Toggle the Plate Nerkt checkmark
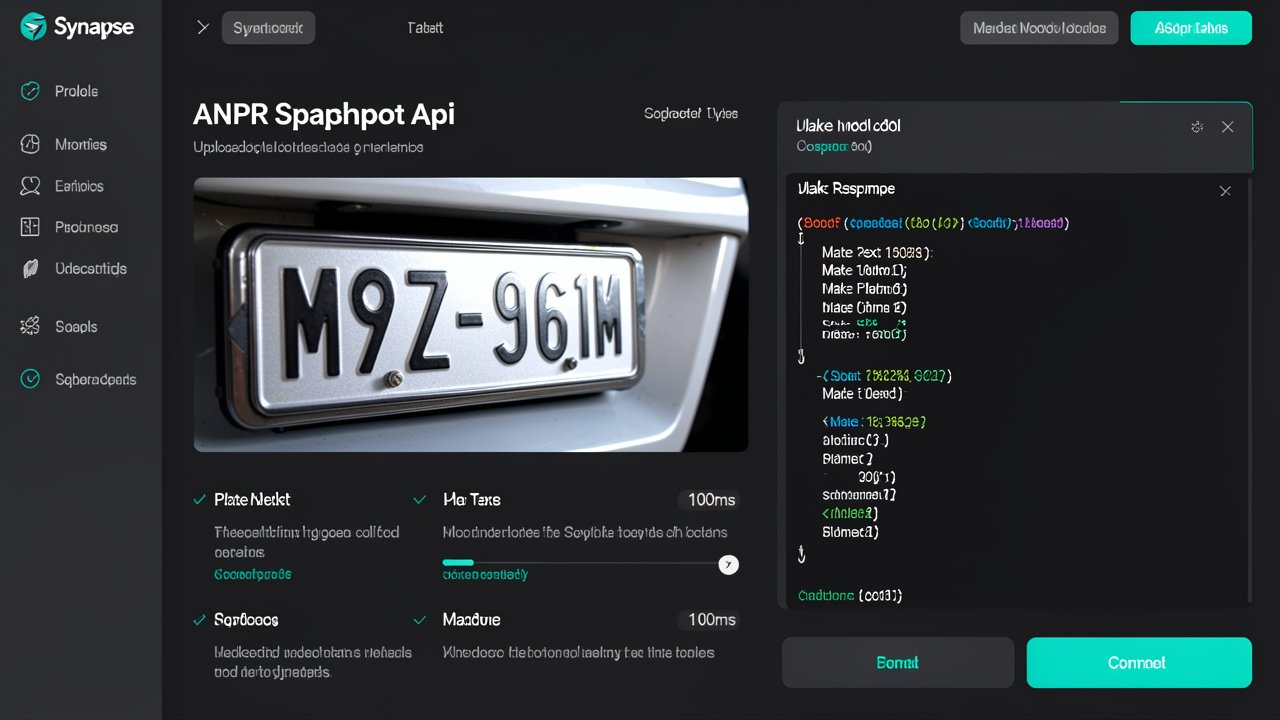Viewport: 1280px width, 720px height. tap(200, 499)
